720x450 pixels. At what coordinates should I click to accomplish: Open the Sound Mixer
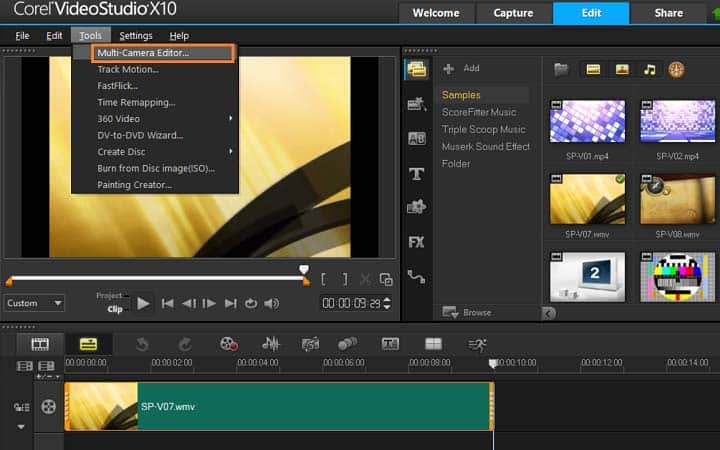(270, 344)
